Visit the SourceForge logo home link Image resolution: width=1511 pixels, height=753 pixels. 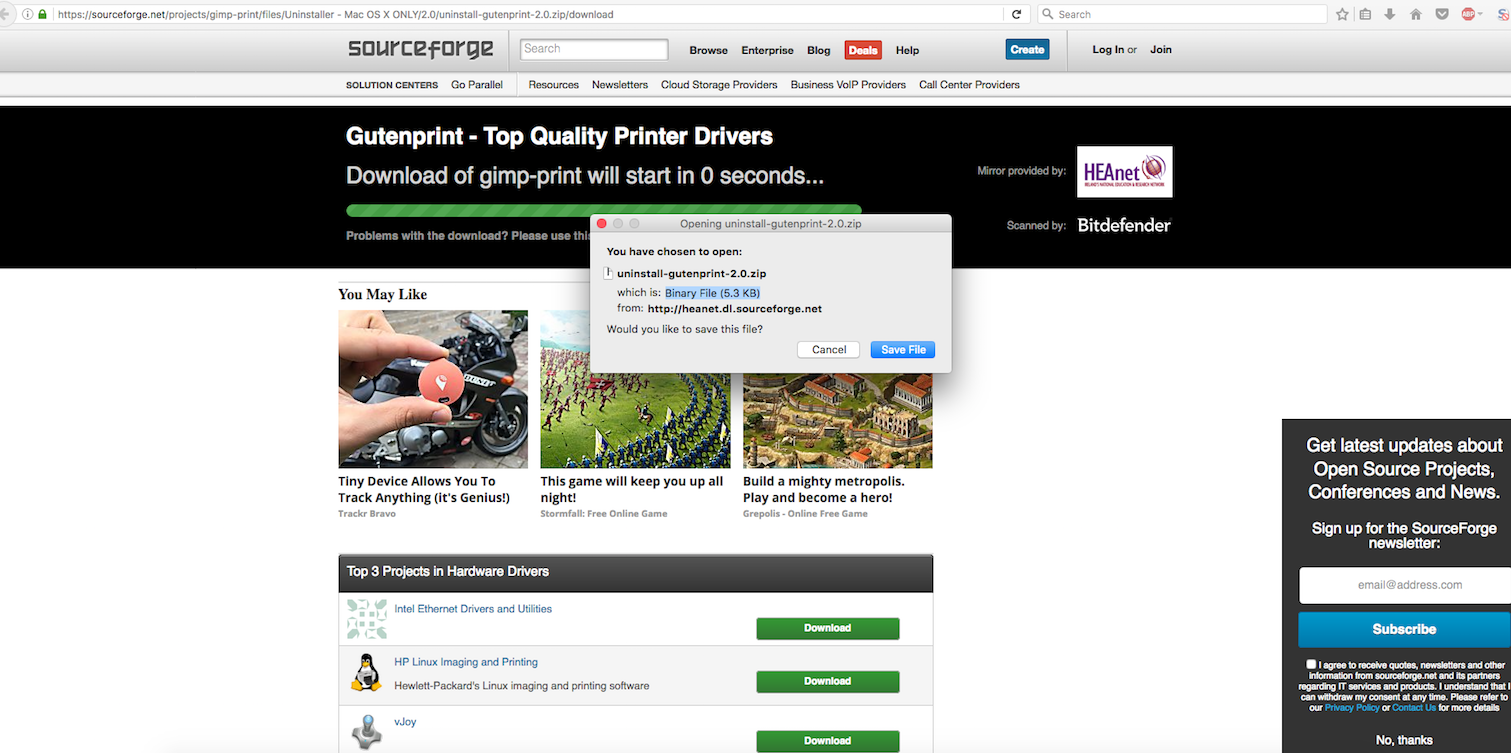coord(421,49)
